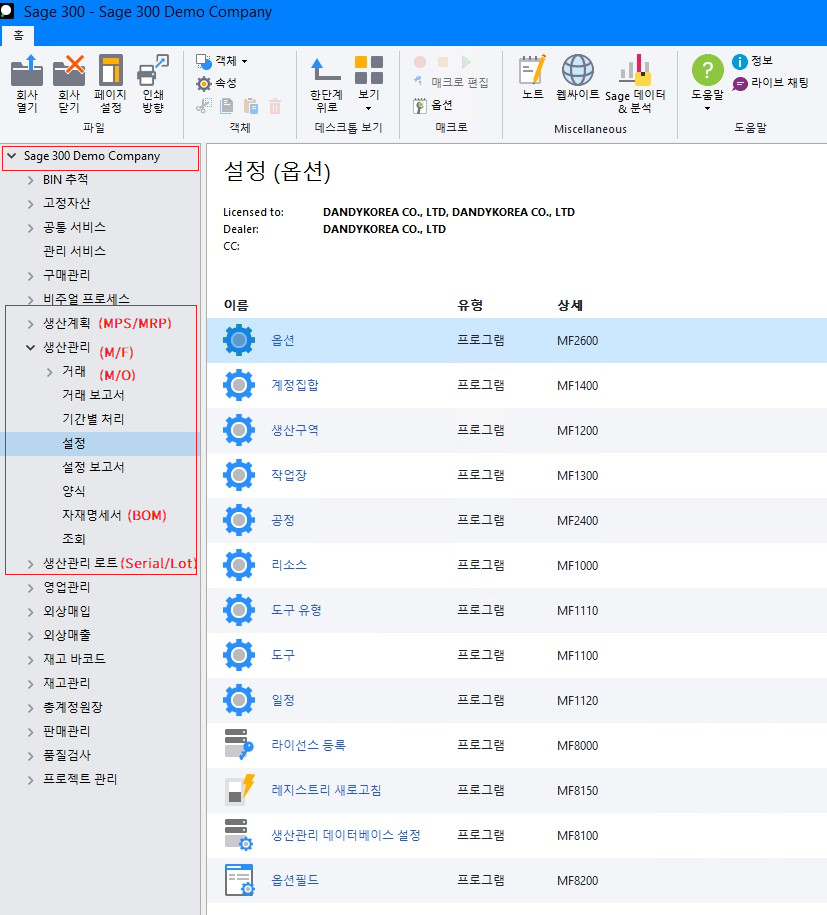827x915 pixels.
Task: Open the 객체 dropdown in ribbon
Action: coord(221,61)
